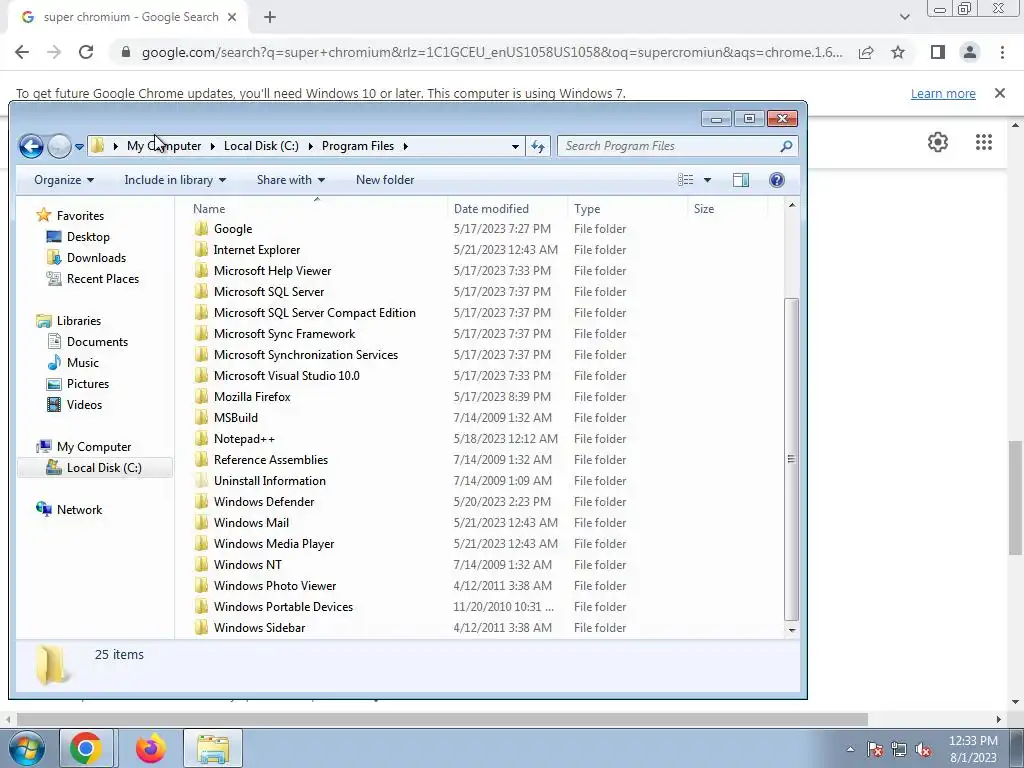Click My Computer in the address breadcrumb

164,146
